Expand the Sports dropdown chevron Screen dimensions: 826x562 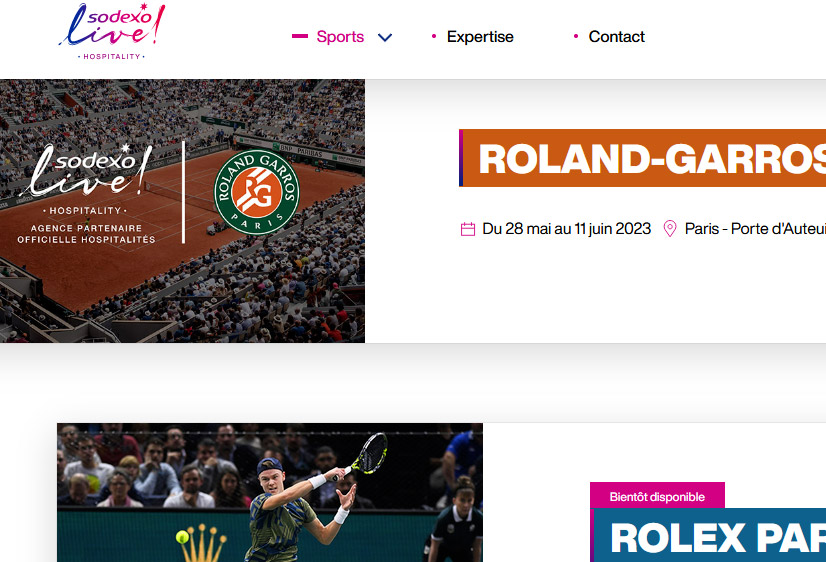tap(385, 37)
